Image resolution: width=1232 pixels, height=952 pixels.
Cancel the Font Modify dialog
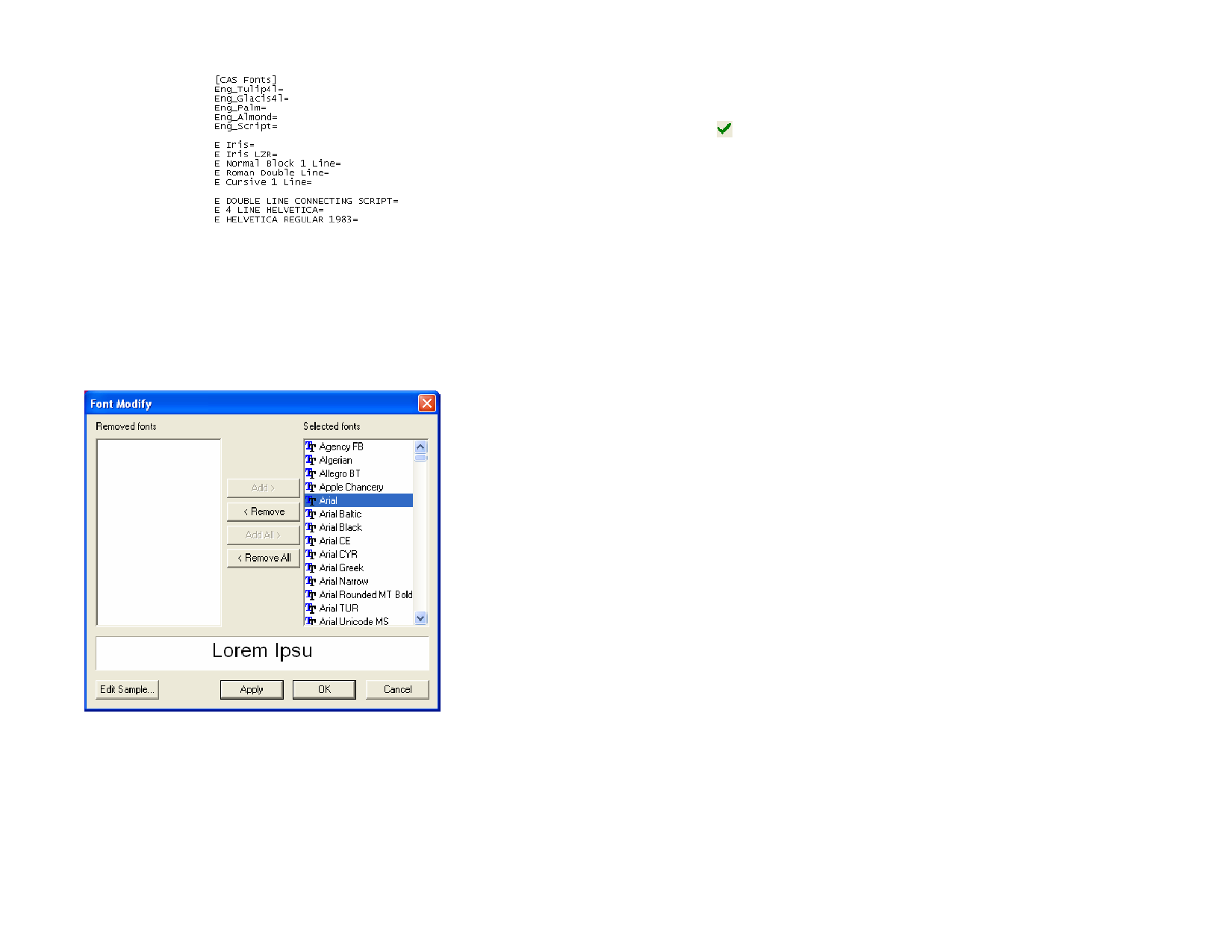pos(397,689)
